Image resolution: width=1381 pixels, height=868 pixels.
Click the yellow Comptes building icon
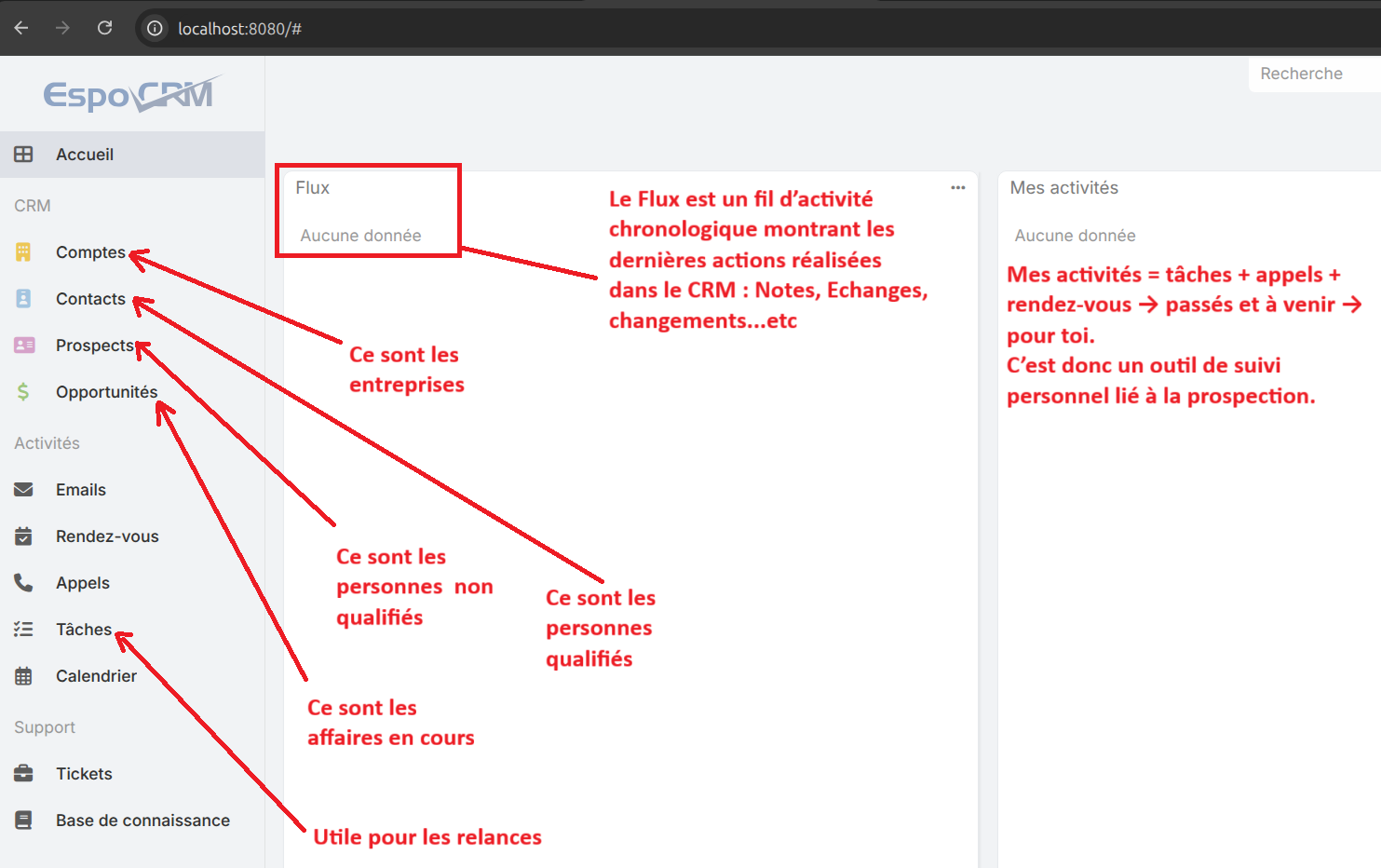click(x=23, y=252)
